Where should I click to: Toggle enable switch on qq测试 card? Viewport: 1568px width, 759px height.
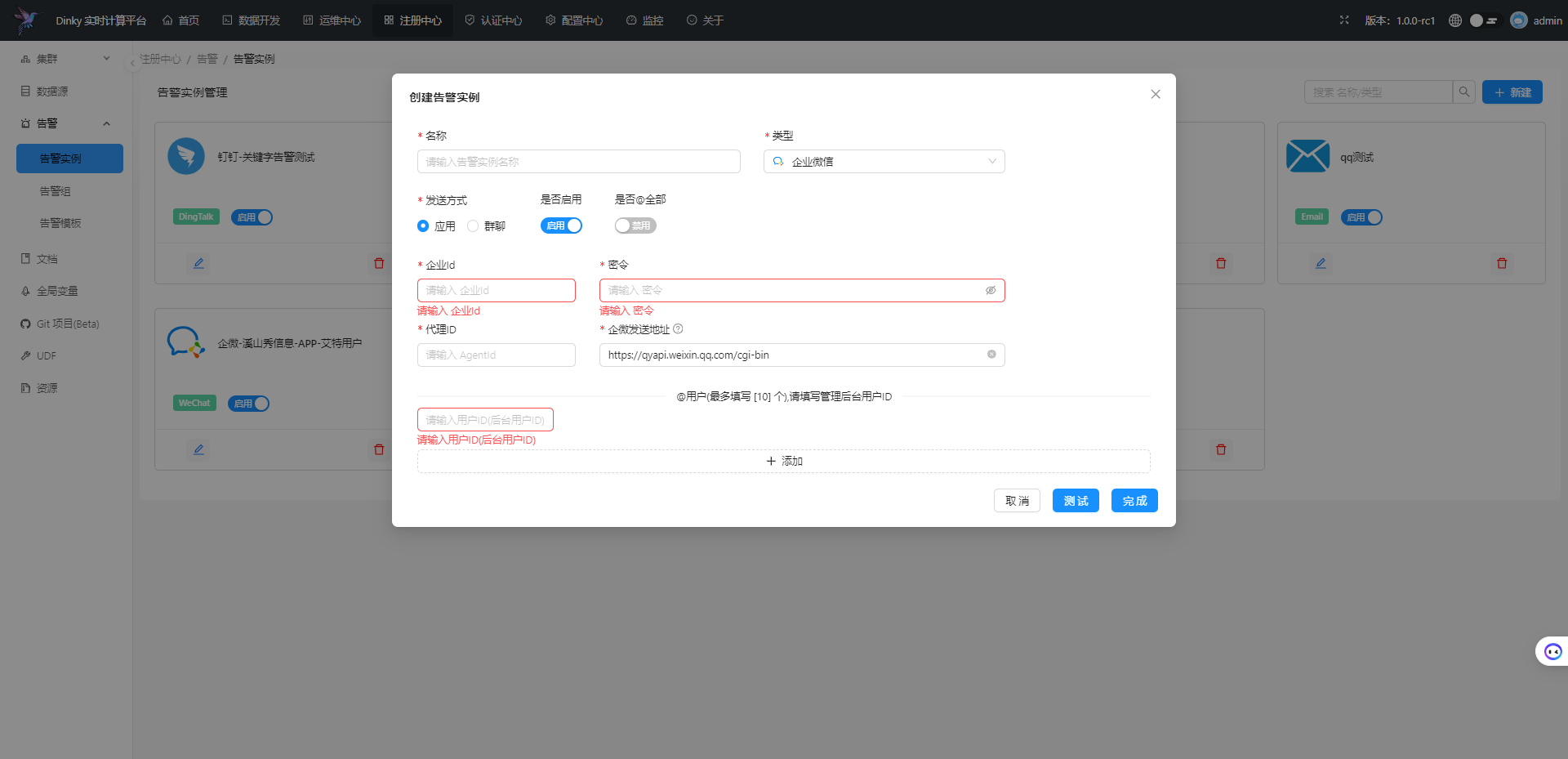[1361, 217]
